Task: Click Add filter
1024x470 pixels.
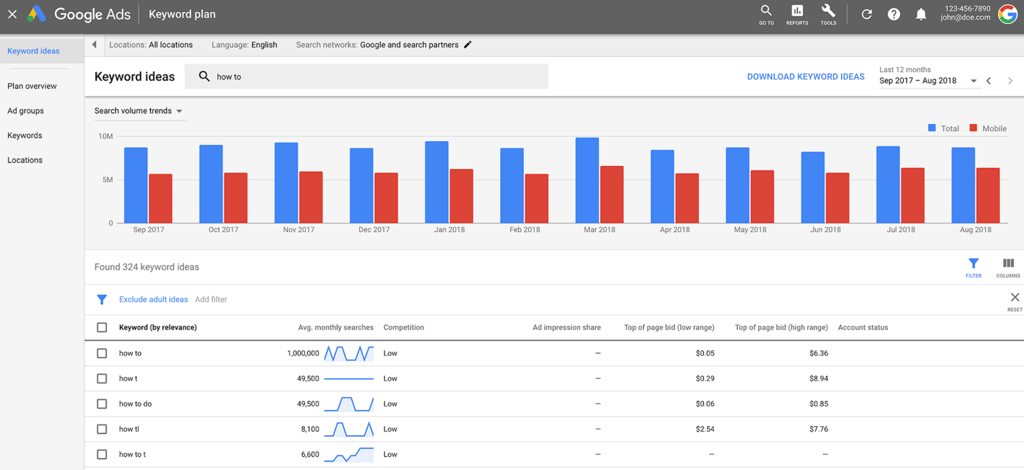Action: [211, 300]
